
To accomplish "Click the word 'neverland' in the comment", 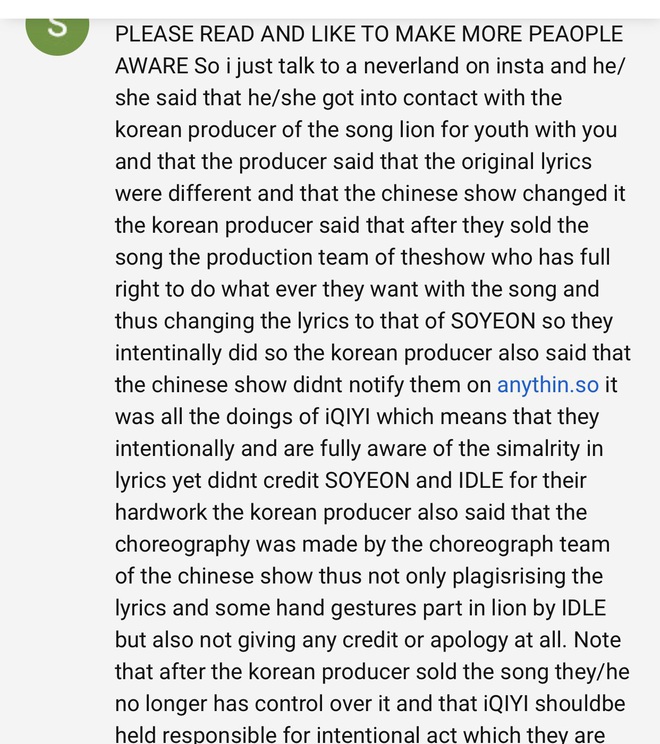I will tap(411, 66).
